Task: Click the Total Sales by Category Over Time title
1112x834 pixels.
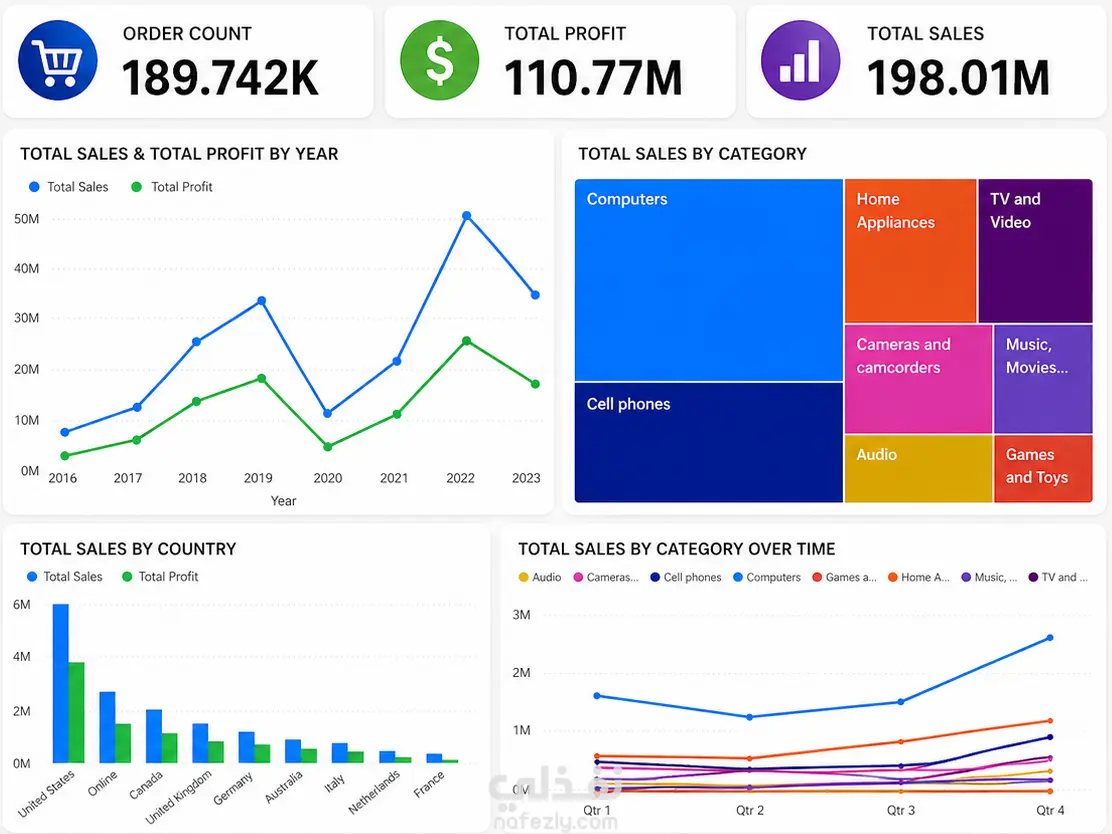Action: point(677,549)
